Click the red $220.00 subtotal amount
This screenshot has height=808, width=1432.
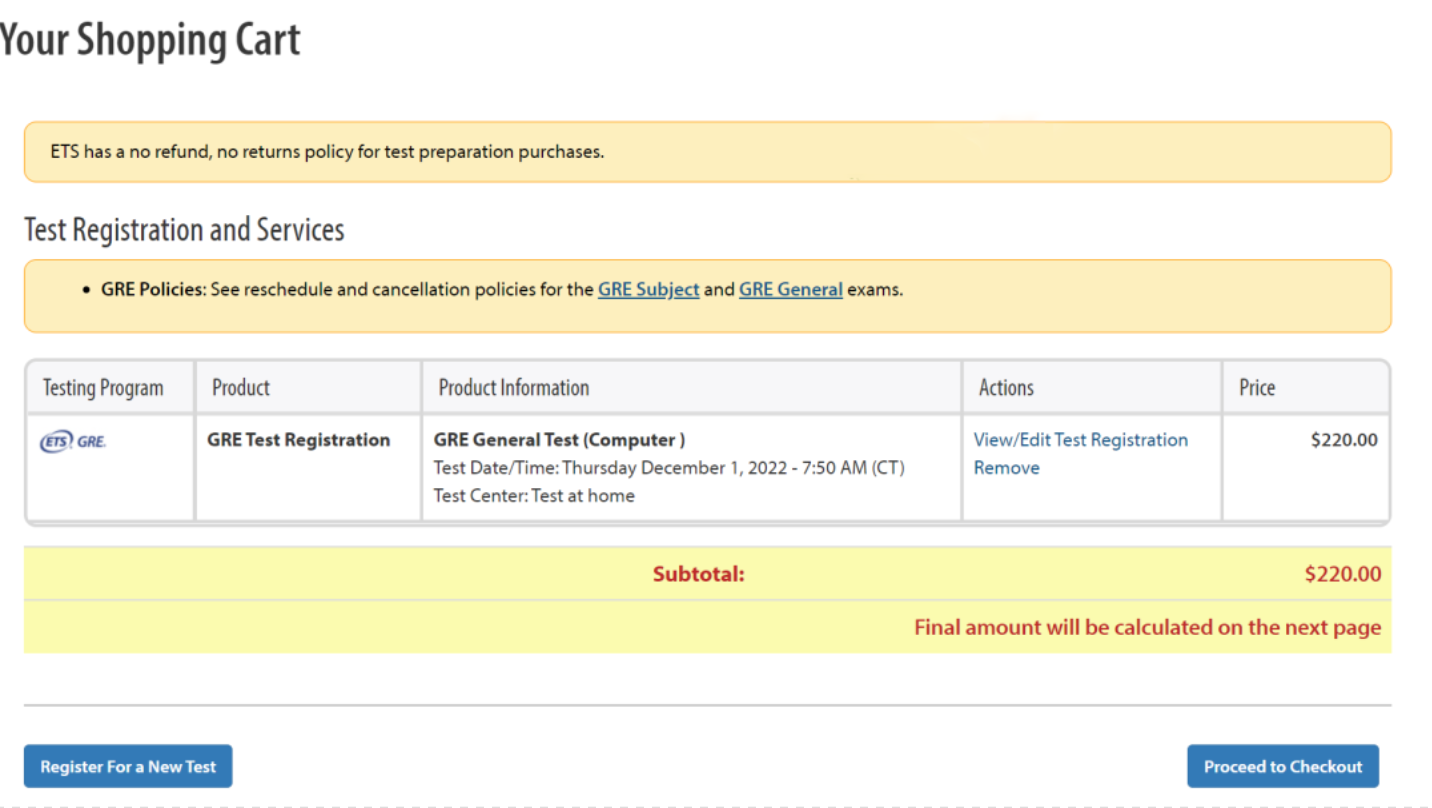coord(1343,574)
